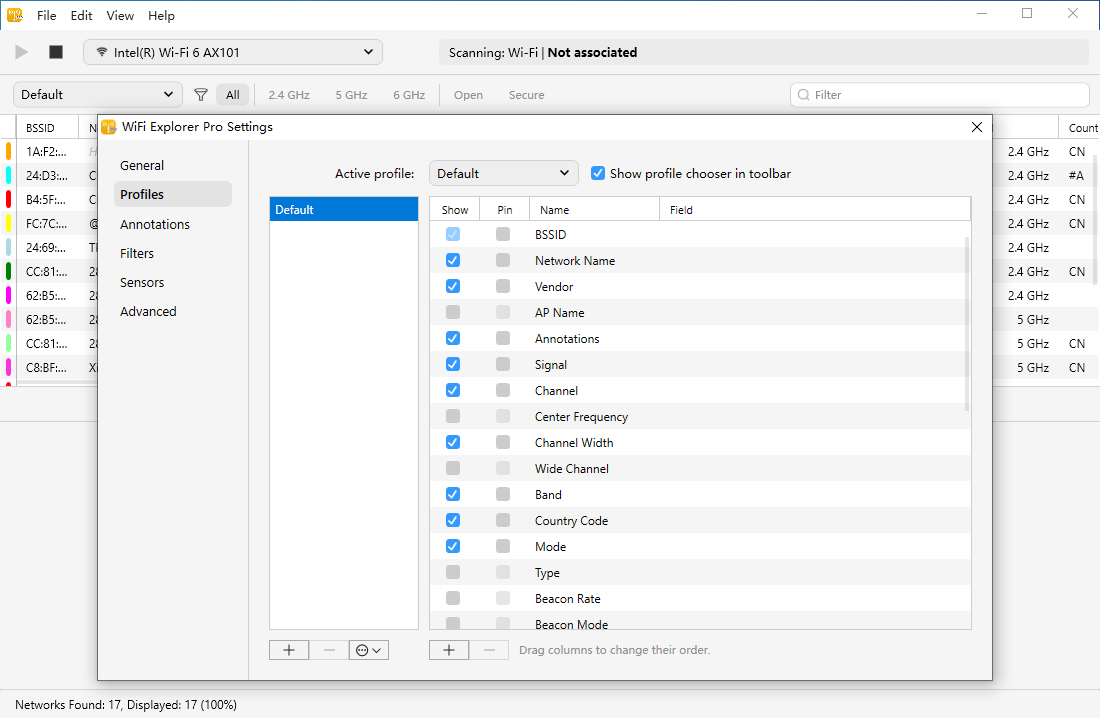
Task: Enable Show for AP Name column
Action: (x=453, y=312)
